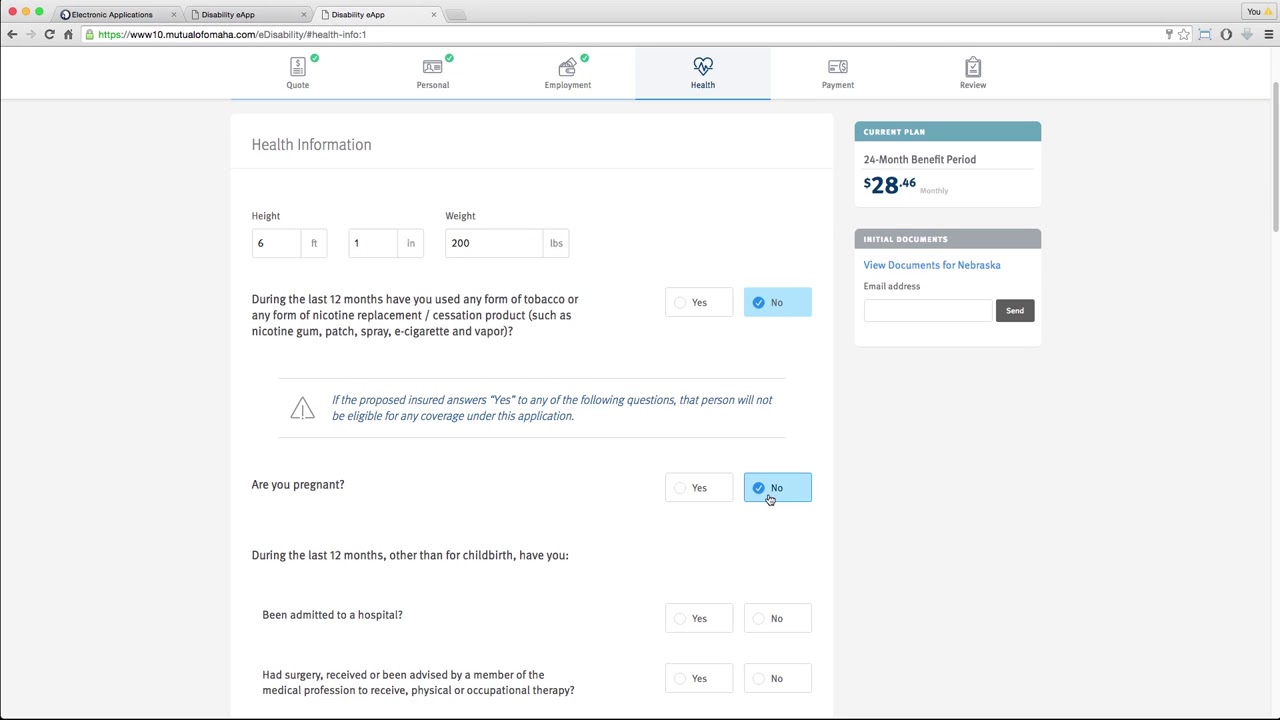Open a new browser tab

[456, 14]
